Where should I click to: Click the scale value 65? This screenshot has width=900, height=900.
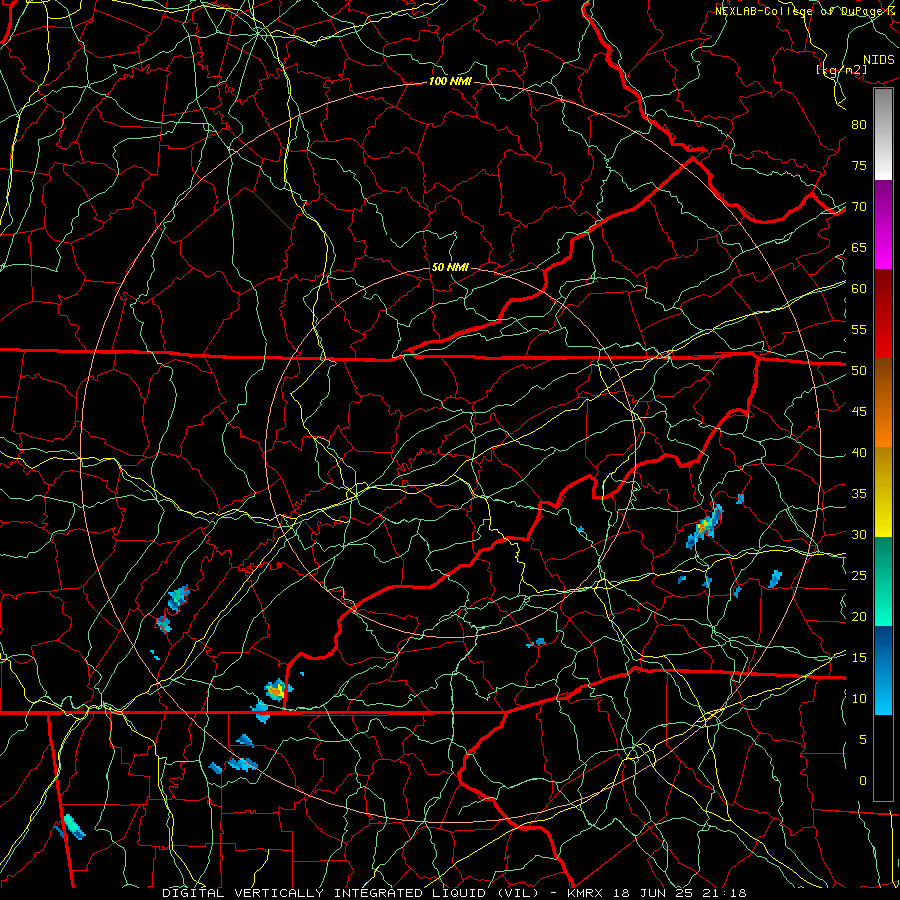coord(859,247)
